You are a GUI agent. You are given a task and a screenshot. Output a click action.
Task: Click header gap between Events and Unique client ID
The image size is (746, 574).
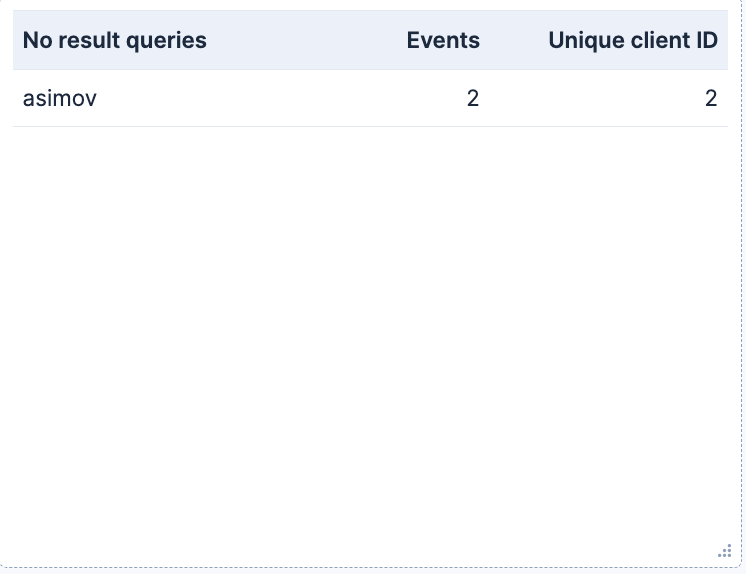514,40
